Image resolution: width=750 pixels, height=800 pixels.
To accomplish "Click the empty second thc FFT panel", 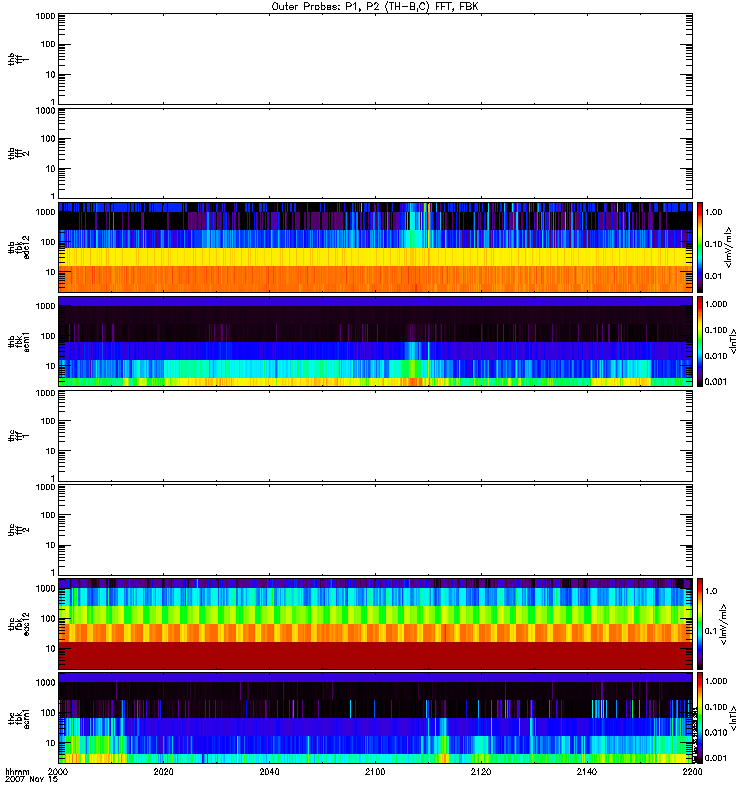I will [376, 530].
